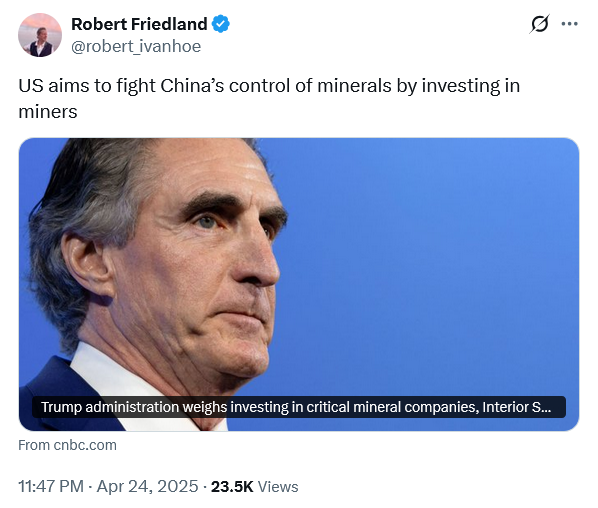Open the three-dot more options menu
This screenshot has height=508, width=598.
click(569, 24)
